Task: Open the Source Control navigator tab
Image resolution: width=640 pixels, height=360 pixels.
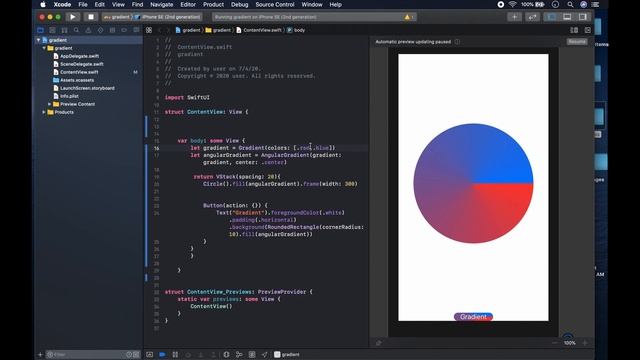Action: [52, 30]
